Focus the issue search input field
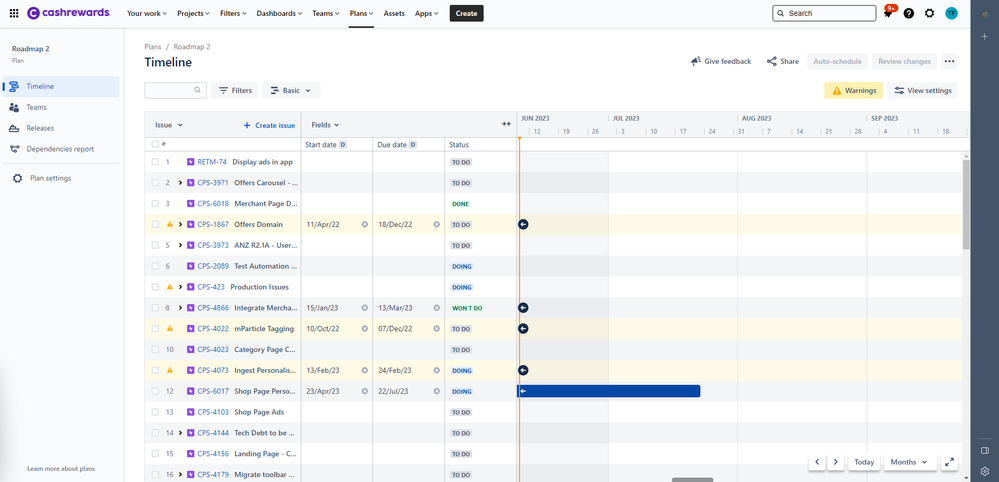The image size is (999, 482). [175, 90]
